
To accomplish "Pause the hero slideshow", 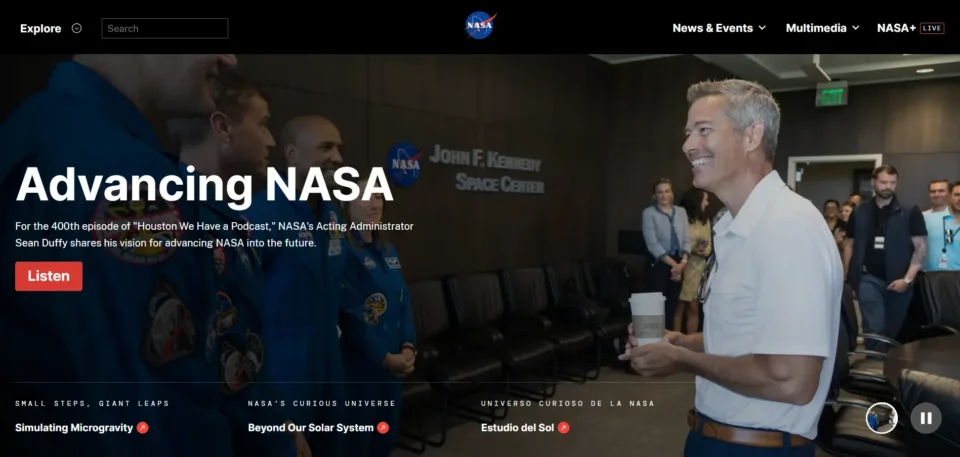I will pos(926,418).
